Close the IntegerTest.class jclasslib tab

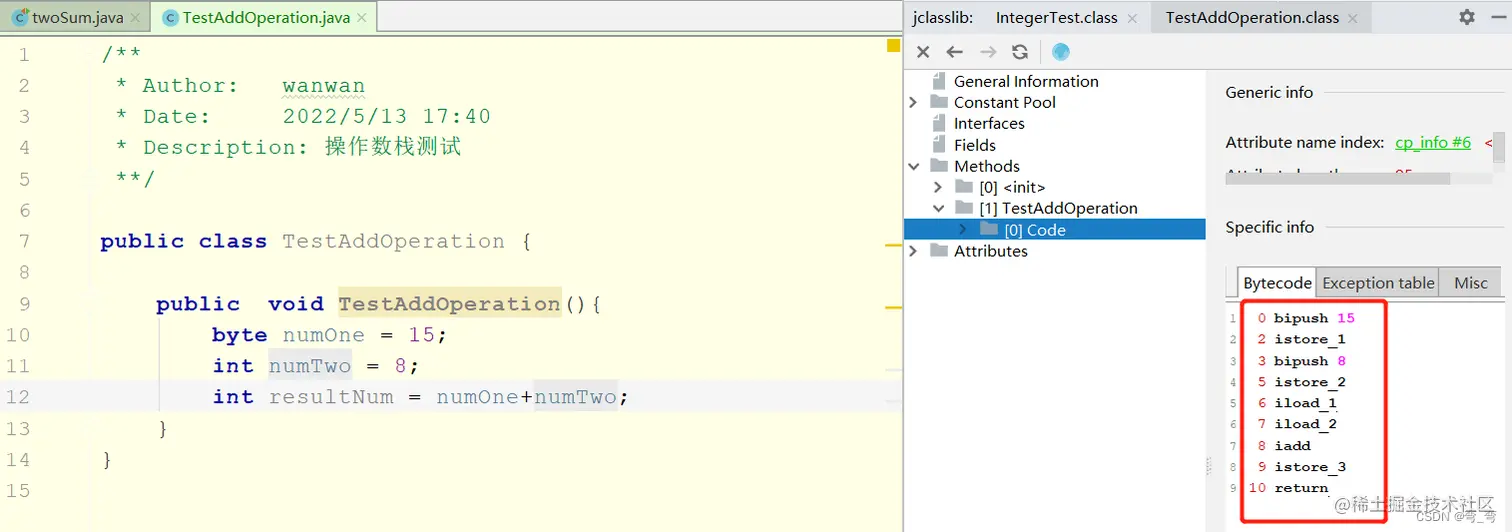coord(1132,18)
